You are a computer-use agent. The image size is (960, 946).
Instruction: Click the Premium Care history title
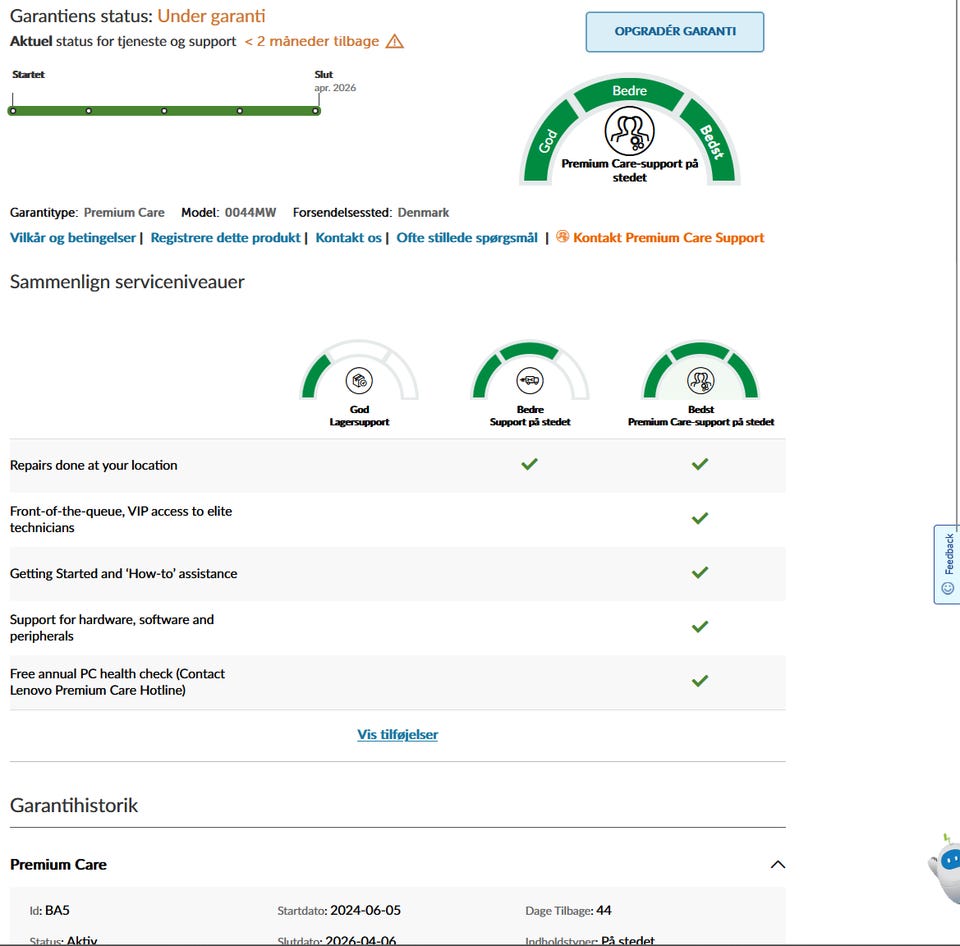58,865
